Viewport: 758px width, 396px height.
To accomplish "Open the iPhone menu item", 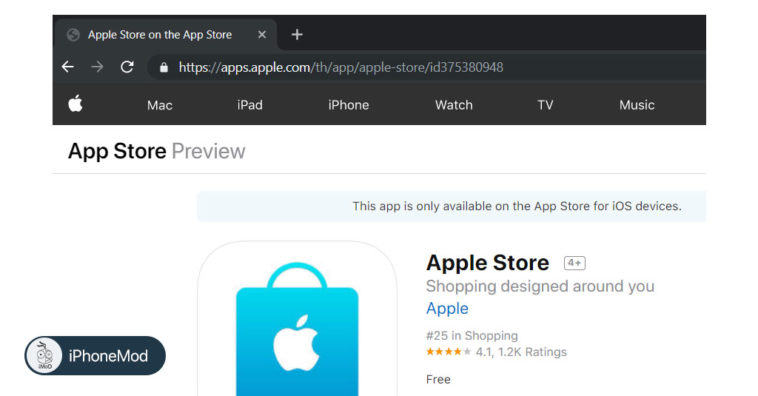I will 348,105.
